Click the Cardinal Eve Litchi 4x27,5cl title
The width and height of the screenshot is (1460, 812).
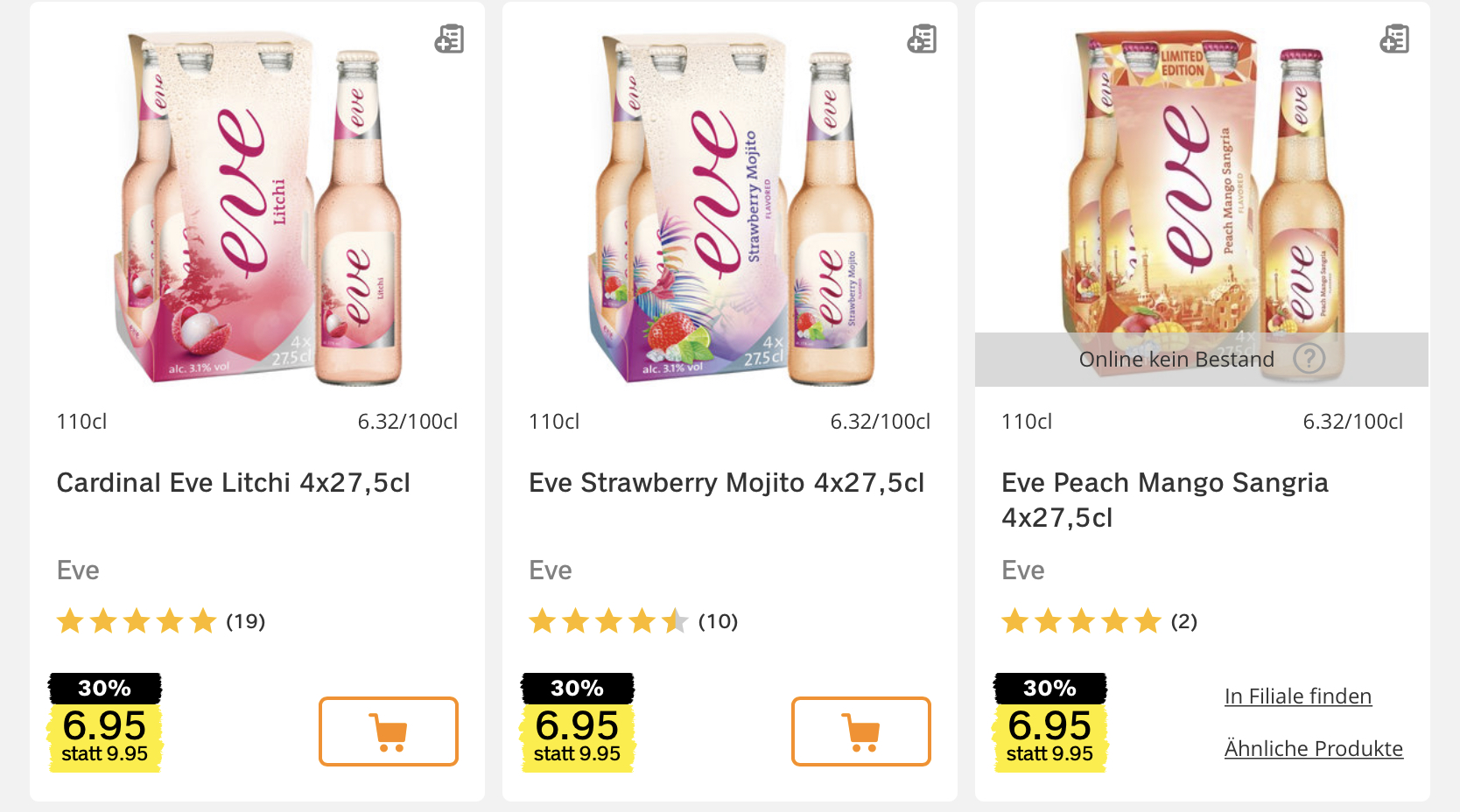[234, 483]
